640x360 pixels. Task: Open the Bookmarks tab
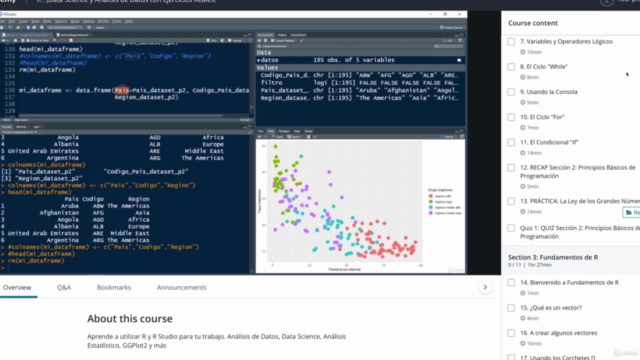tap(114, 287)
